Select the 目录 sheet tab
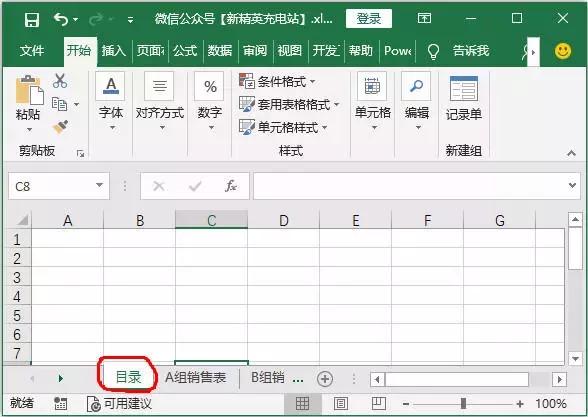588x417 pixels. tap(128, 377)
